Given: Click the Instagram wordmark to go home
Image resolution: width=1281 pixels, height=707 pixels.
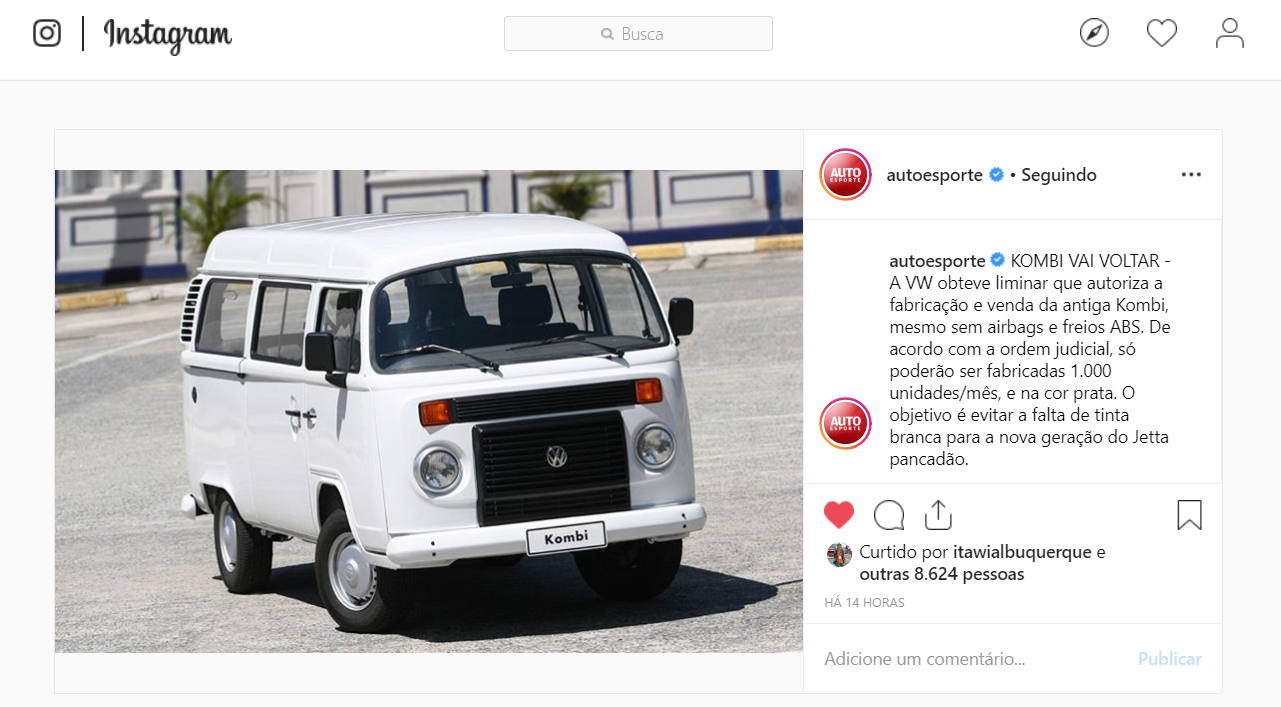Looking at the screenshot, I should pos(168,35).
